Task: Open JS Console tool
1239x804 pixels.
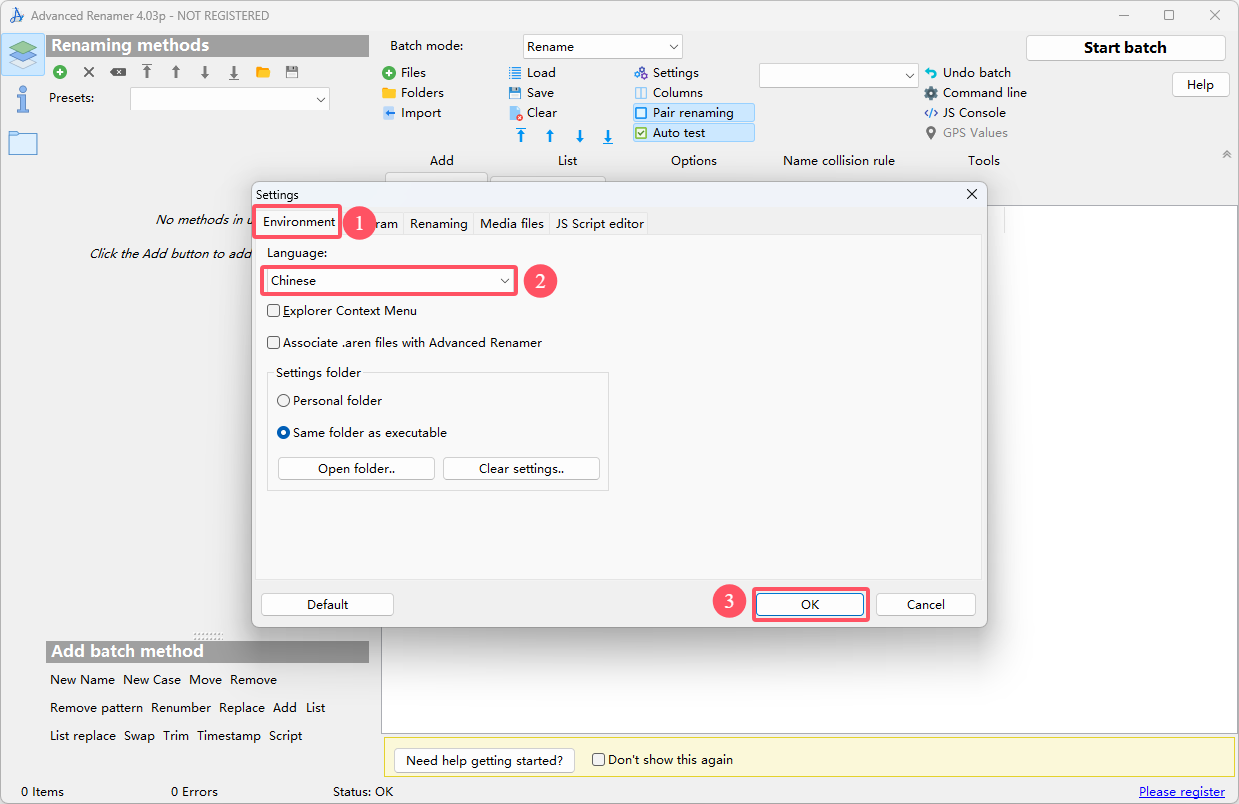Action: (965, 113)
